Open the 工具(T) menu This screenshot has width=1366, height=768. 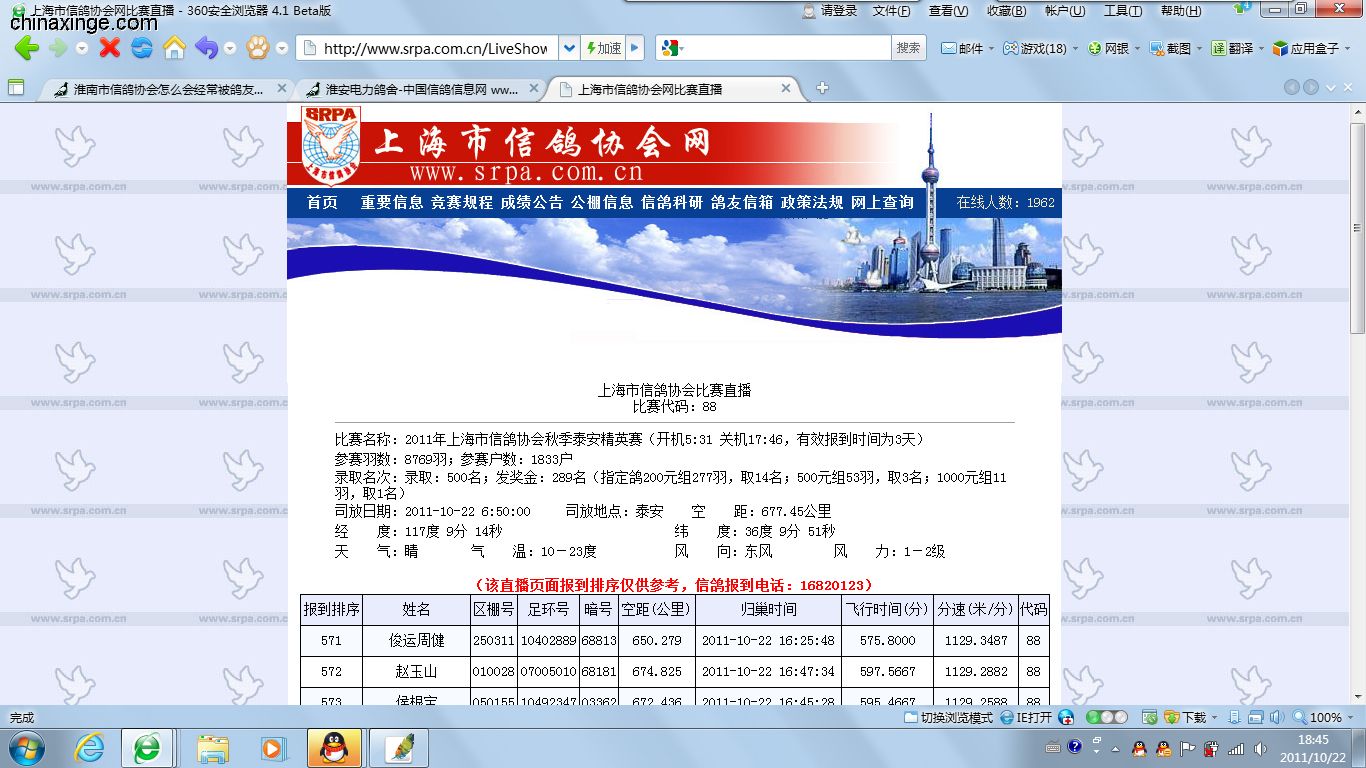coord(1122,11)
